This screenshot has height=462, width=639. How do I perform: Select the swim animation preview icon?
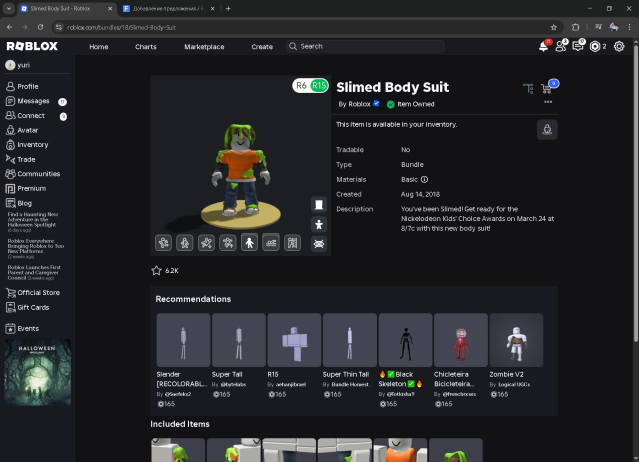pos(271,243)
